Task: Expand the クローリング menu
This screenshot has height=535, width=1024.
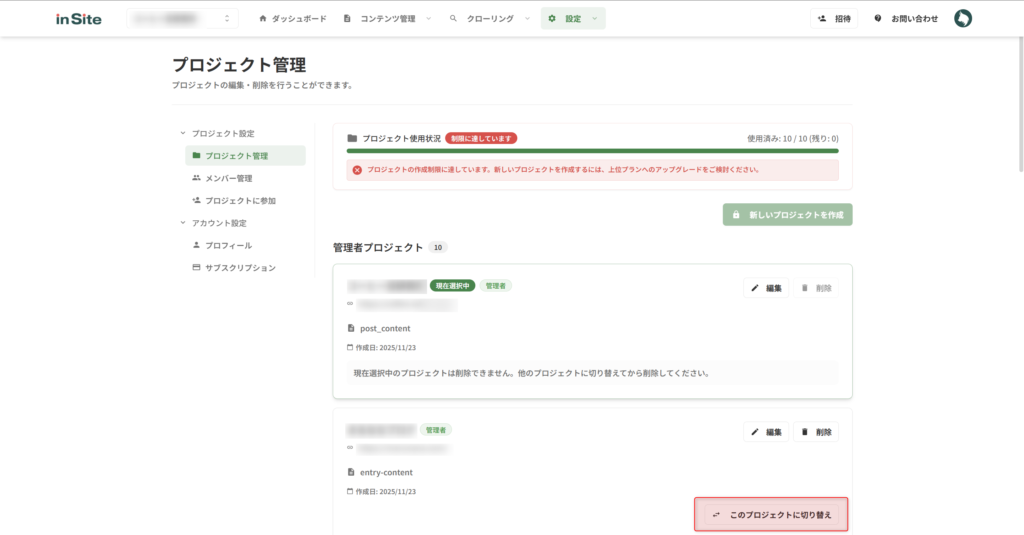Action: pos(489,19)
